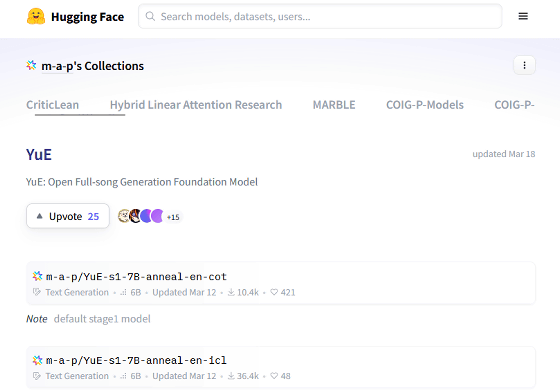The height and width of the screenshot is (391, 560).
Task: Show the +15 additional upvoters
Action: tap(173, 217)
